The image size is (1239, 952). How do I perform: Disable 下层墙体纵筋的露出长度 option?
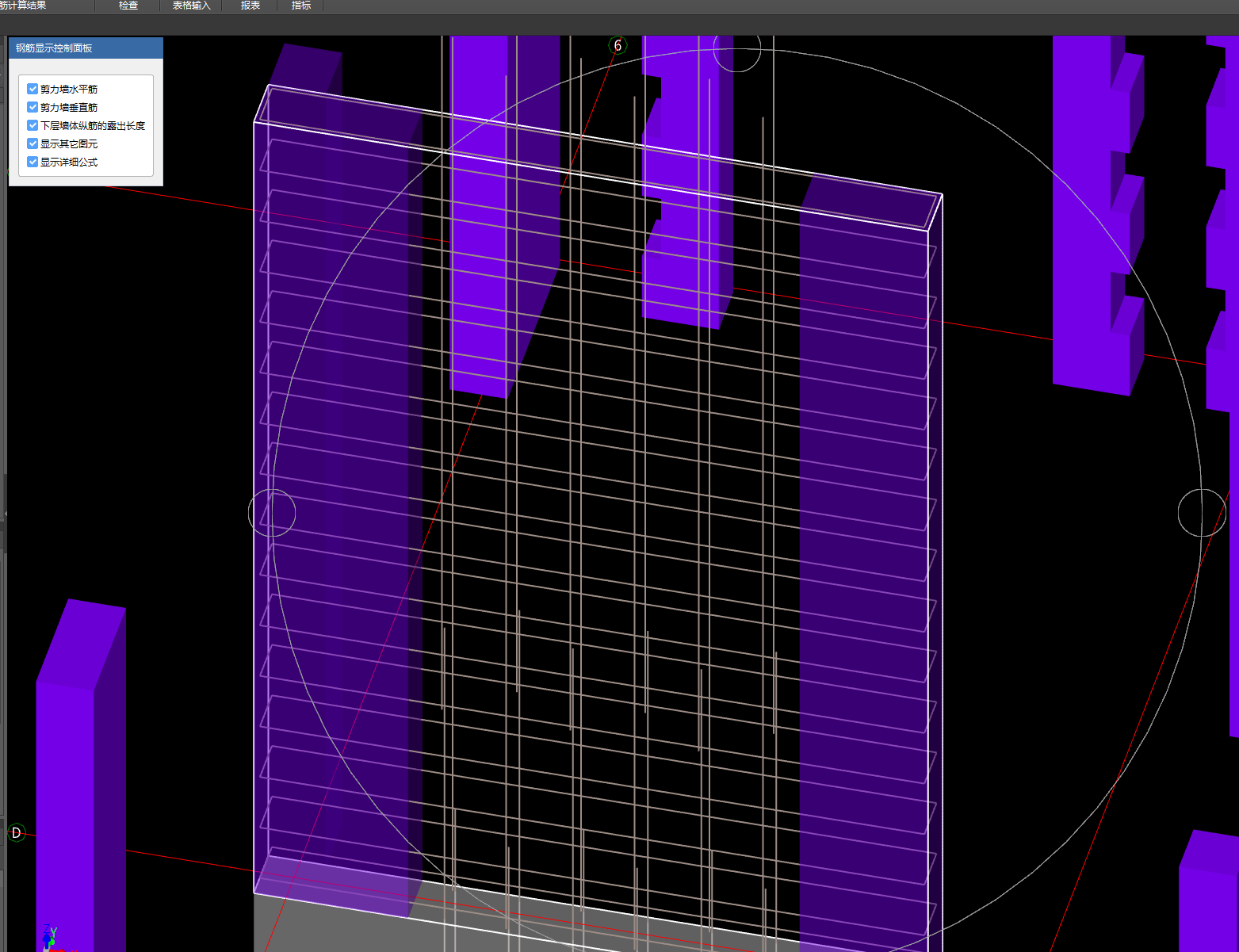pyautogui.click(x=33, y=125)
